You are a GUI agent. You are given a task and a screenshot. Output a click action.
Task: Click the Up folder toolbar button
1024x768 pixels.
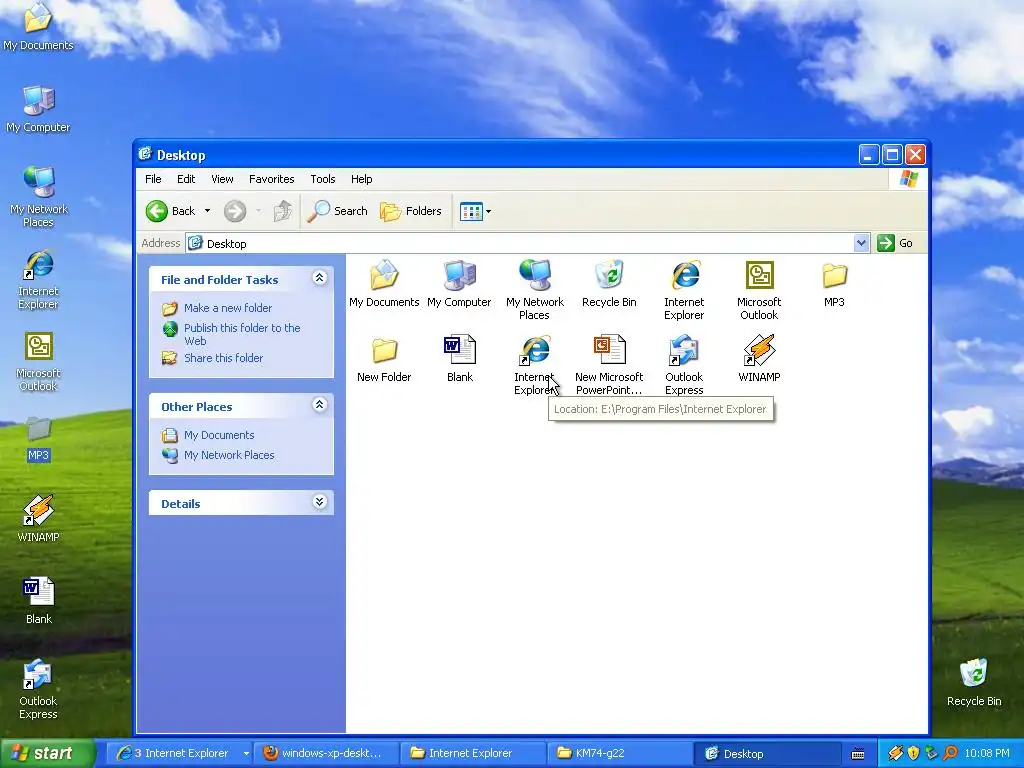click(283, 211)
